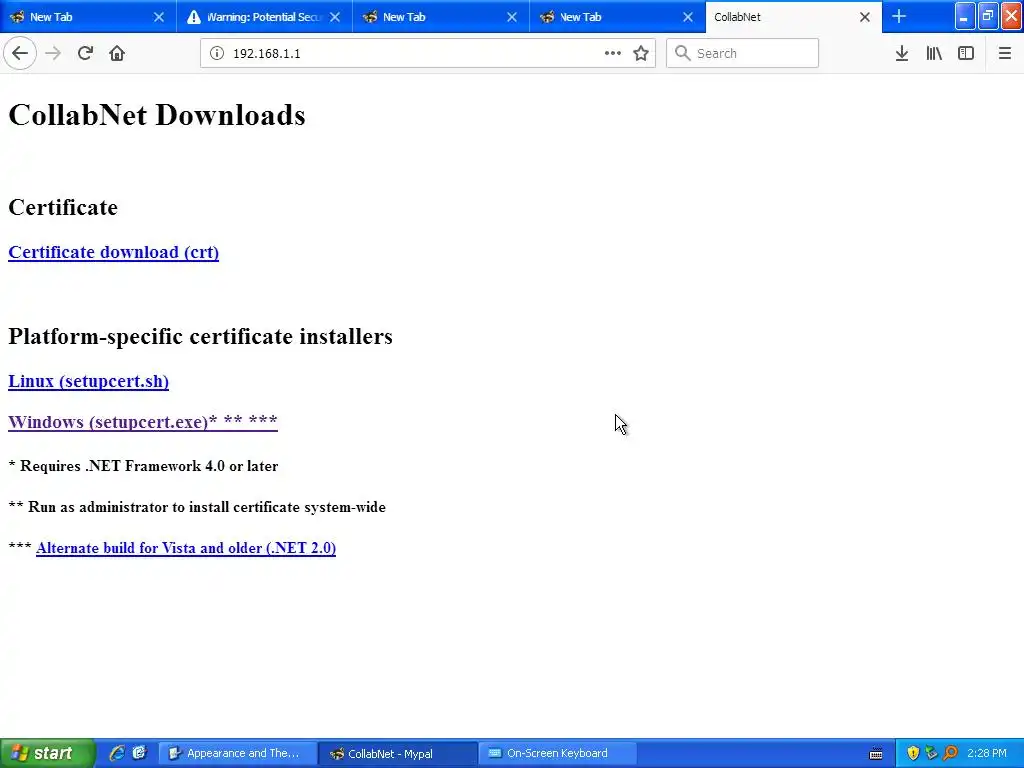Close the Warning: Potential Security tab
1024x768 pixels.
(x=335, y=17)
